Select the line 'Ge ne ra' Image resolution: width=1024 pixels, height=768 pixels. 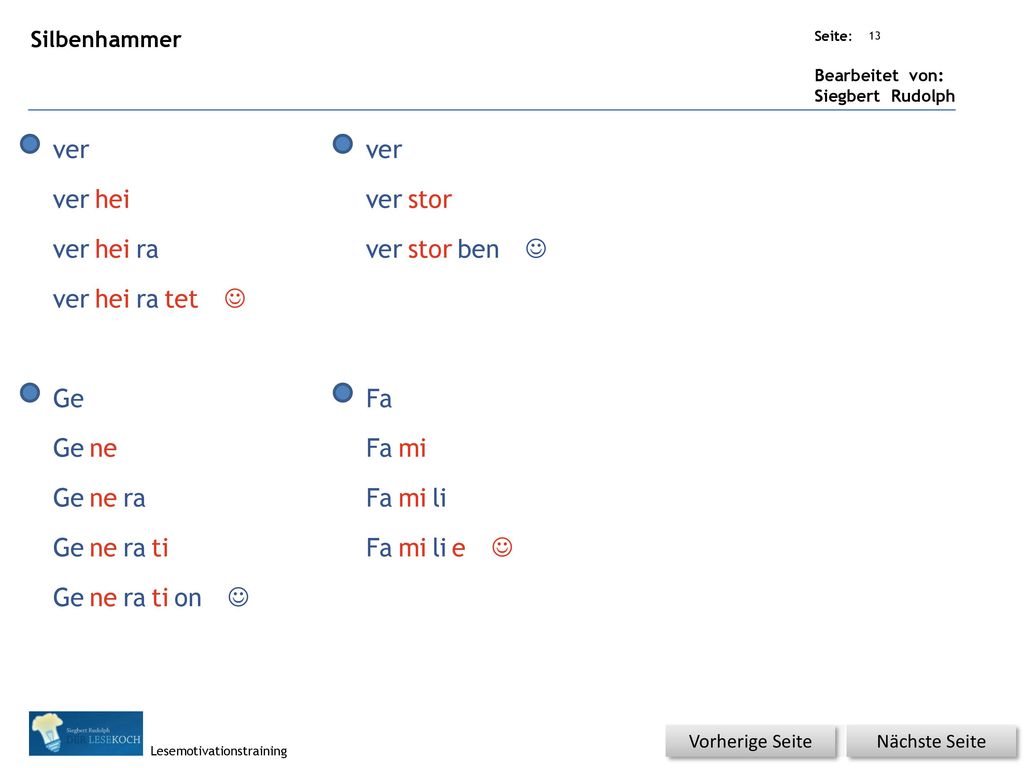[99, 498]
